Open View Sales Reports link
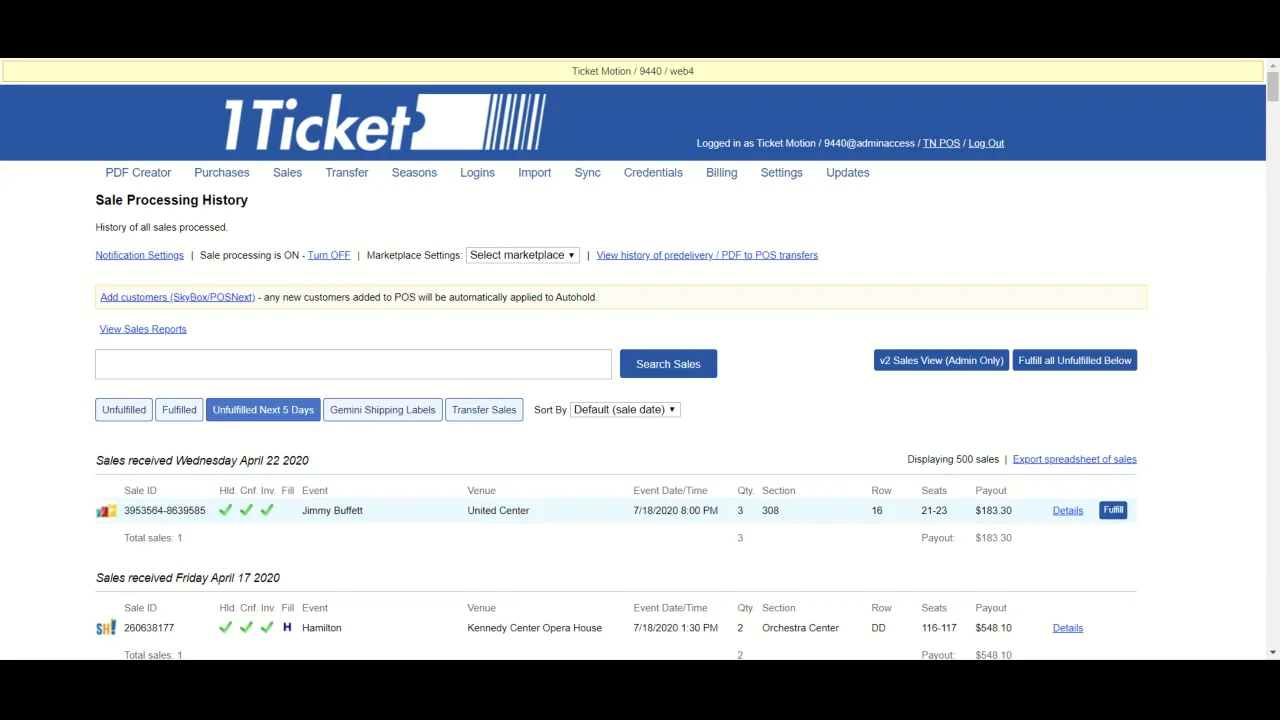This screenshot has height=720, width=1280. pyautogui.click(x=143, y=329)
